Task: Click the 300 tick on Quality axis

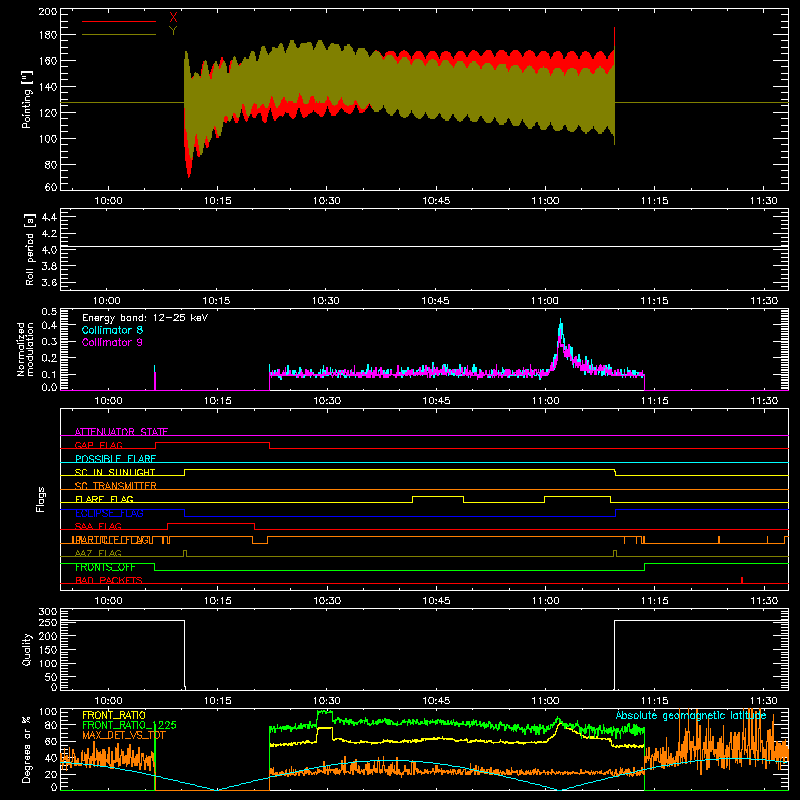Action: 48,611
